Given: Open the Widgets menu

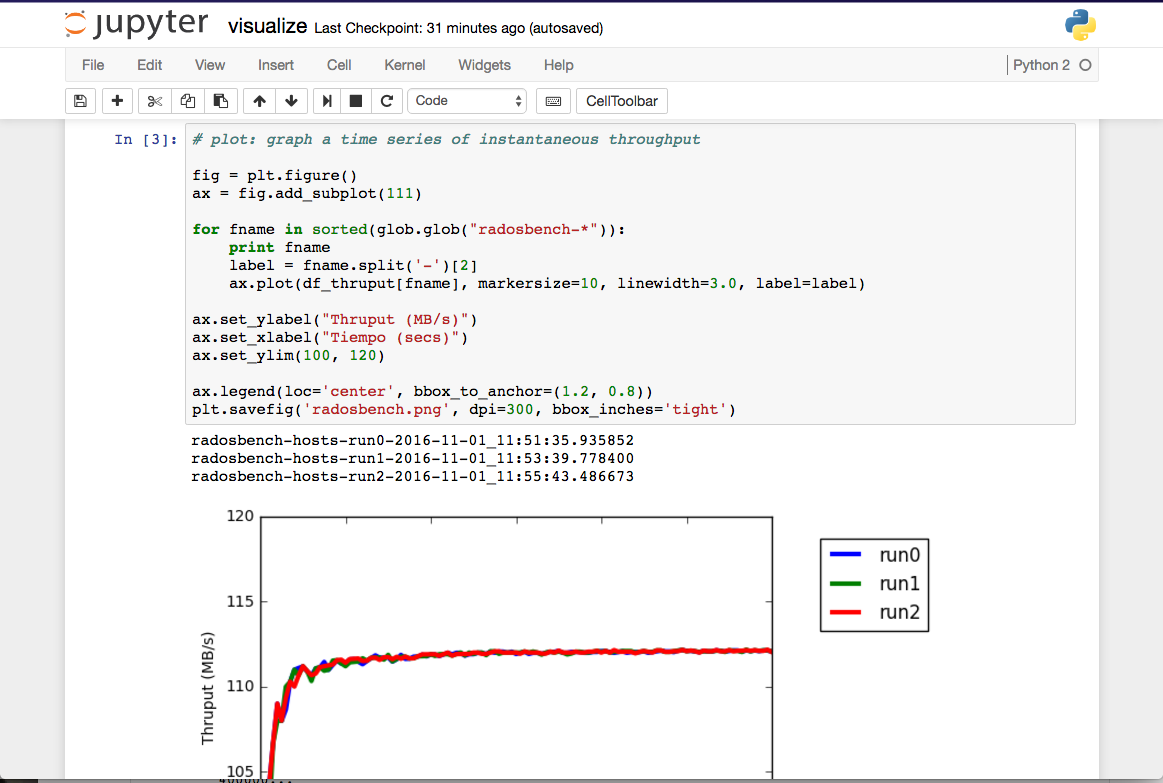Looking at the screenshot, I should coord(484,65).
